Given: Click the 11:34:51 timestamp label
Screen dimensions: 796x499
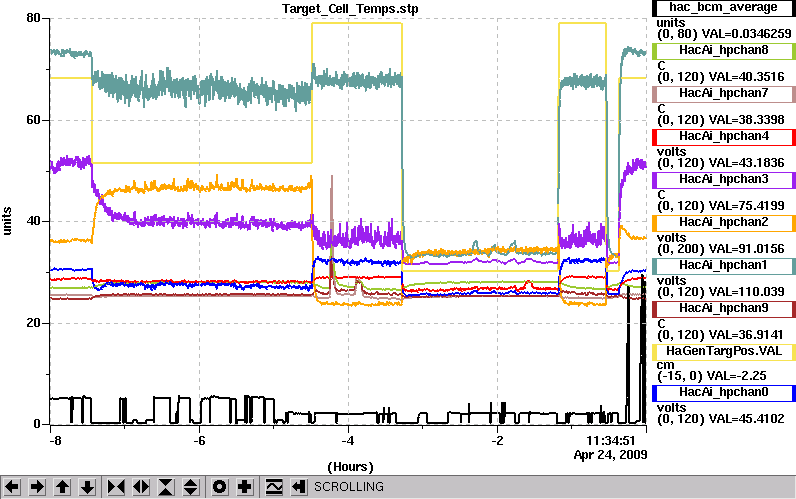Looking at the screenshot, I should (611, 440).
